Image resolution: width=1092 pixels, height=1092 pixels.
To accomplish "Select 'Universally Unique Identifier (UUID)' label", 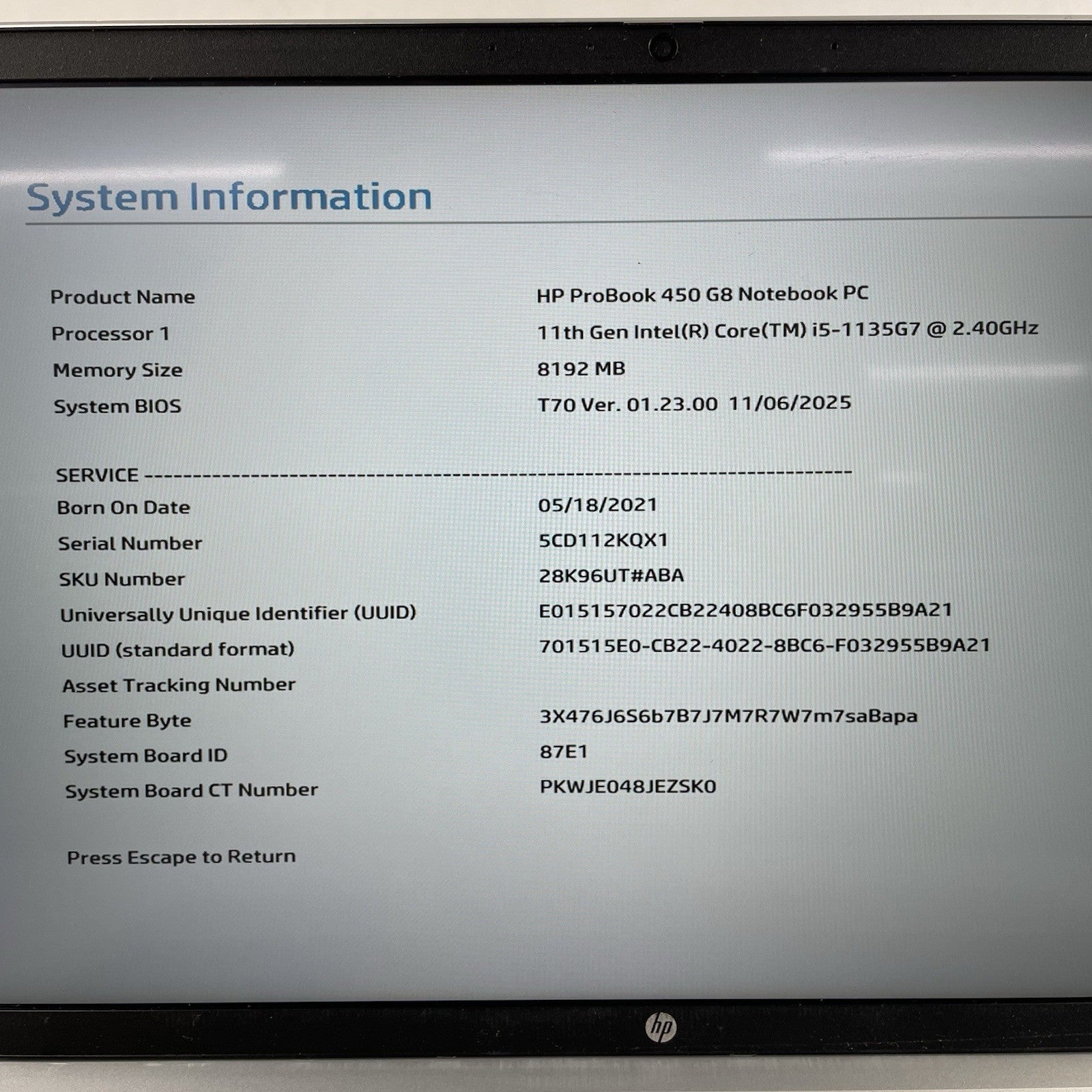I will pos(238,614).
